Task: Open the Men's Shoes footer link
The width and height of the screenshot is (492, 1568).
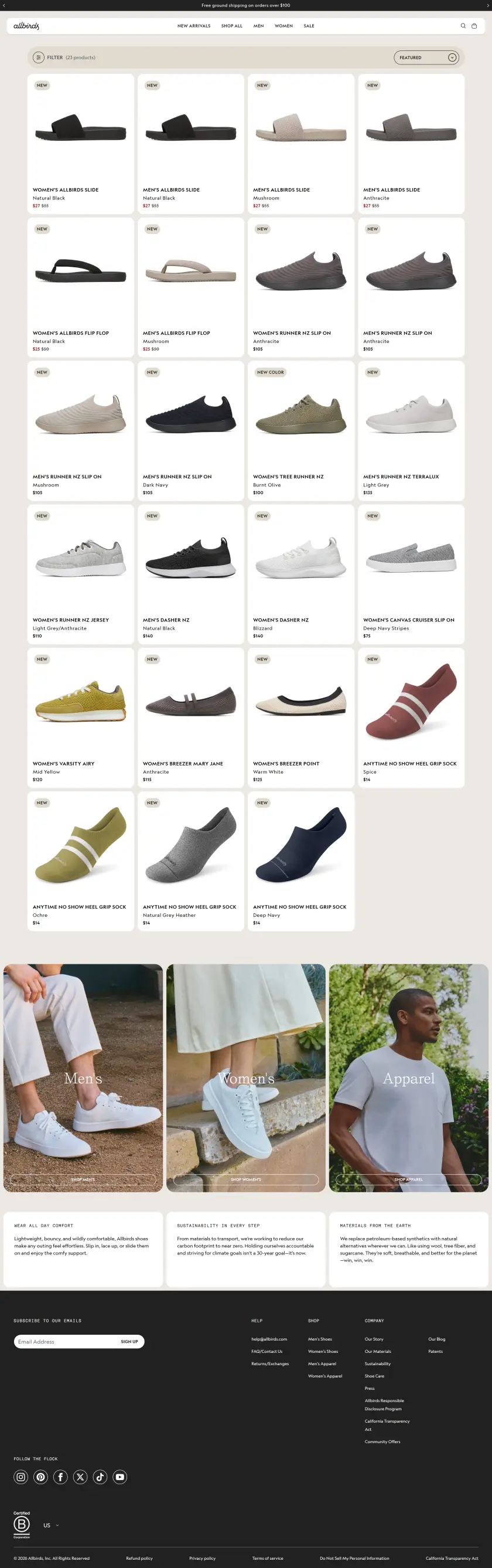Action: click(320, 1339)
